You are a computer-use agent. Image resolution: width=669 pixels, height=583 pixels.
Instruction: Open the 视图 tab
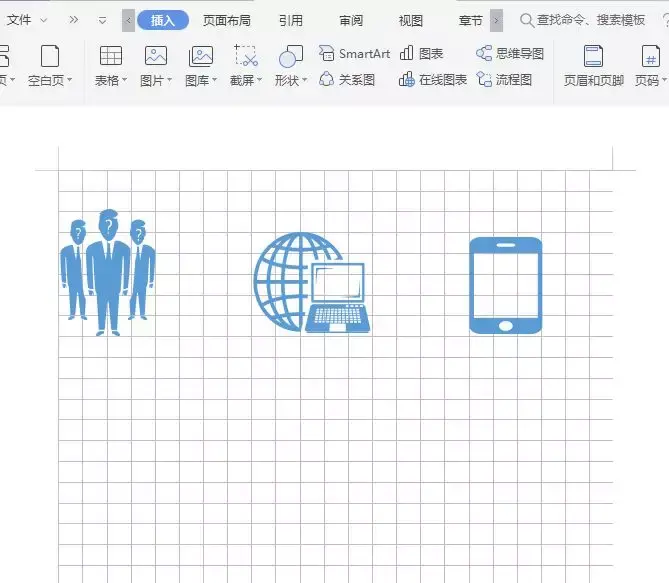pyautogui.click(x=410, y=20)
